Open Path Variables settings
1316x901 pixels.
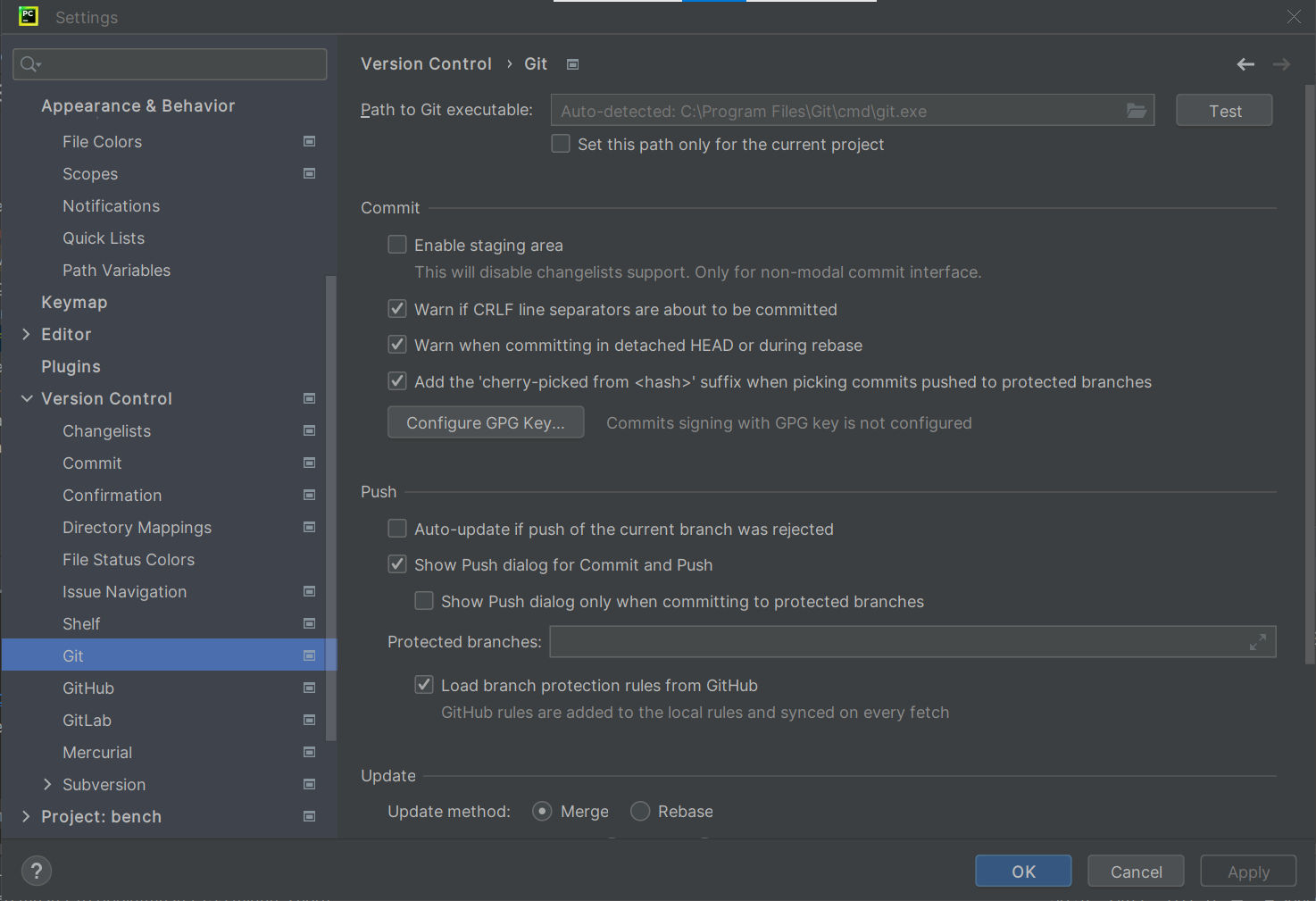[x=116, y=270]
